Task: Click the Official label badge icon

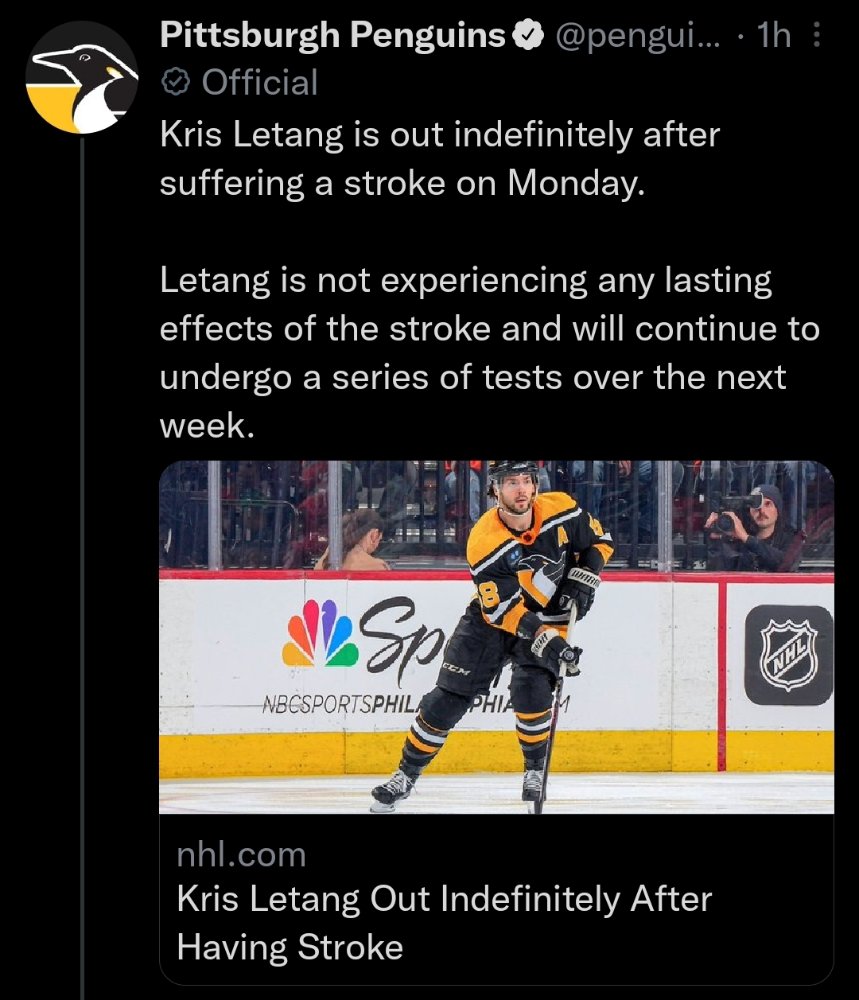Action: [175, 82]
